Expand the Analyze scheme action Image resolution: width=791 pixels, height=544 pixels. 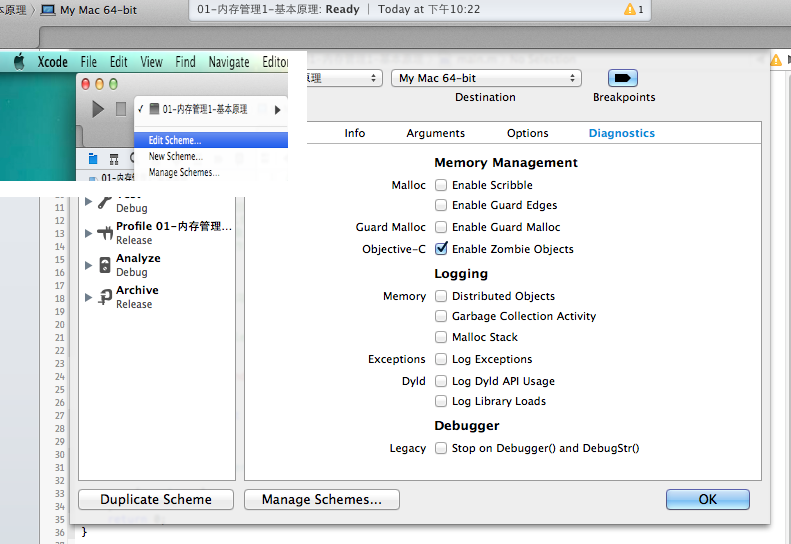pyautogui.click(x=88, y=265)
